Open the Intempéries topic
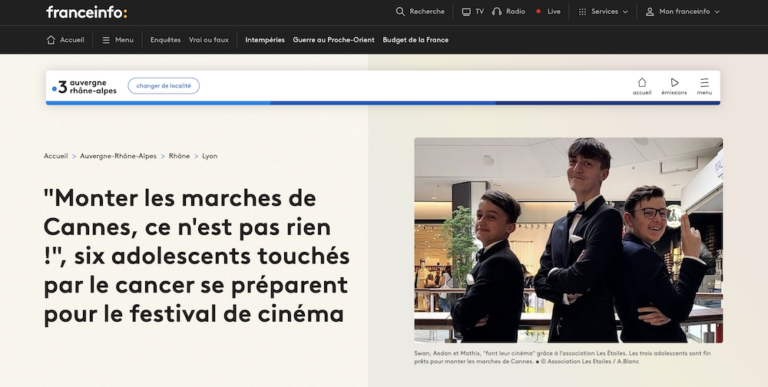The height and width of the screenshot is (387, 768). 265,40
